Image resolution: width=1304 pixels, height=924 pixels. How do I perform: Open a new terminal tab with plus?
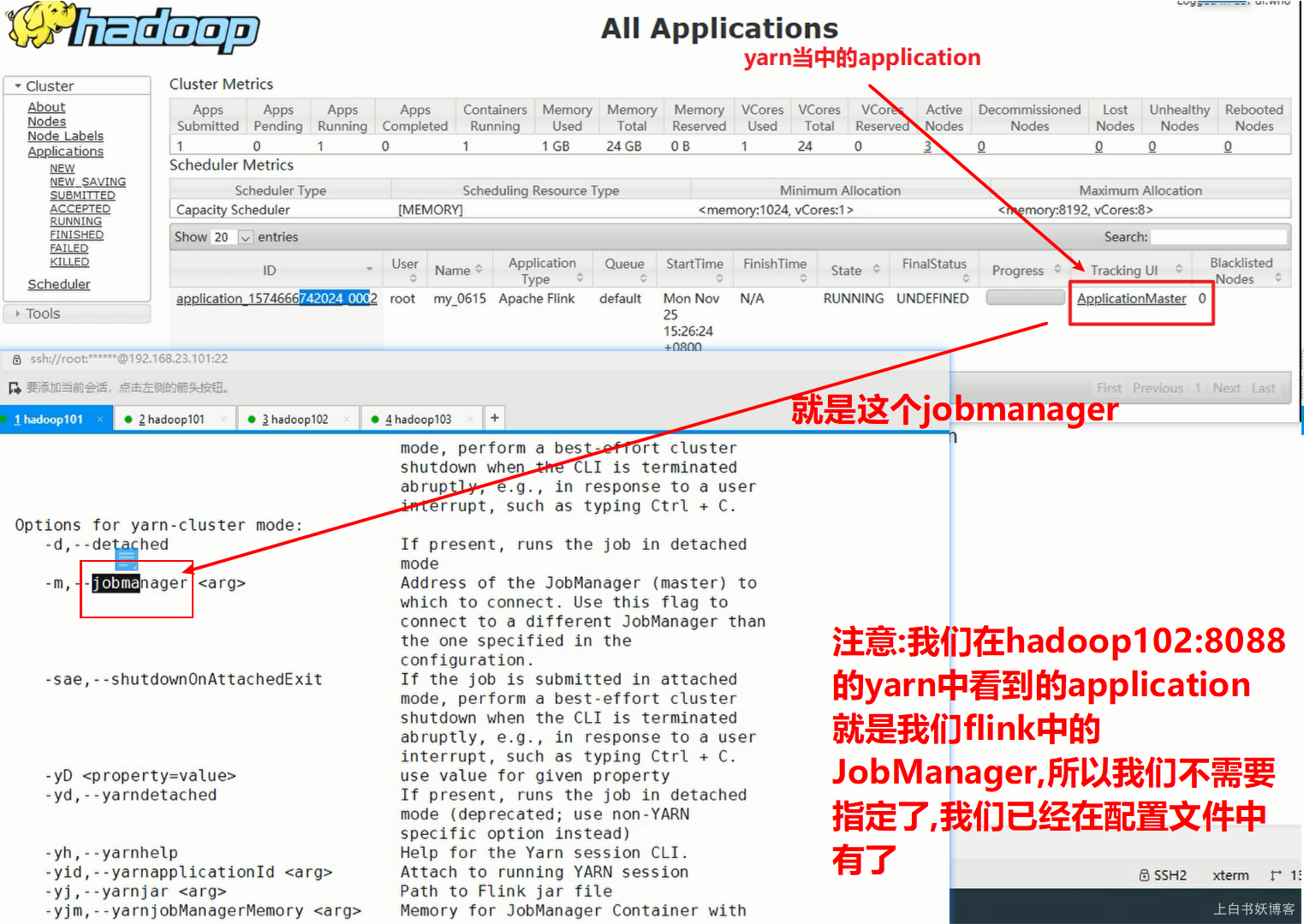[494, 418]
